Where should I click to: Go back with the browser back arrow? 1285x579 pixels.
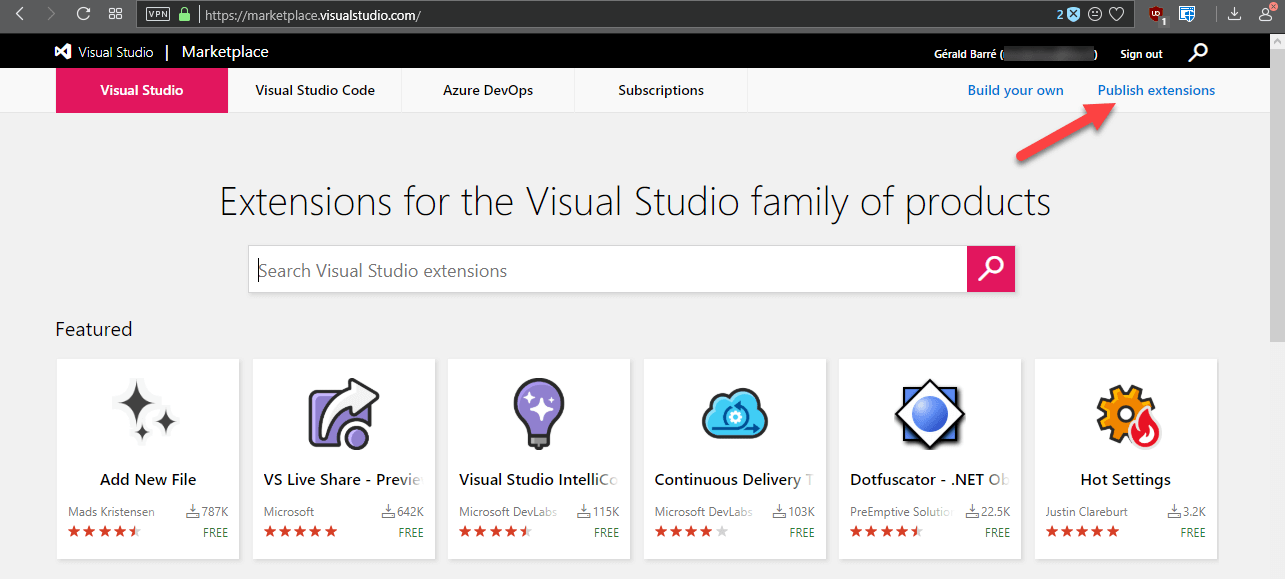pos(20,14)
